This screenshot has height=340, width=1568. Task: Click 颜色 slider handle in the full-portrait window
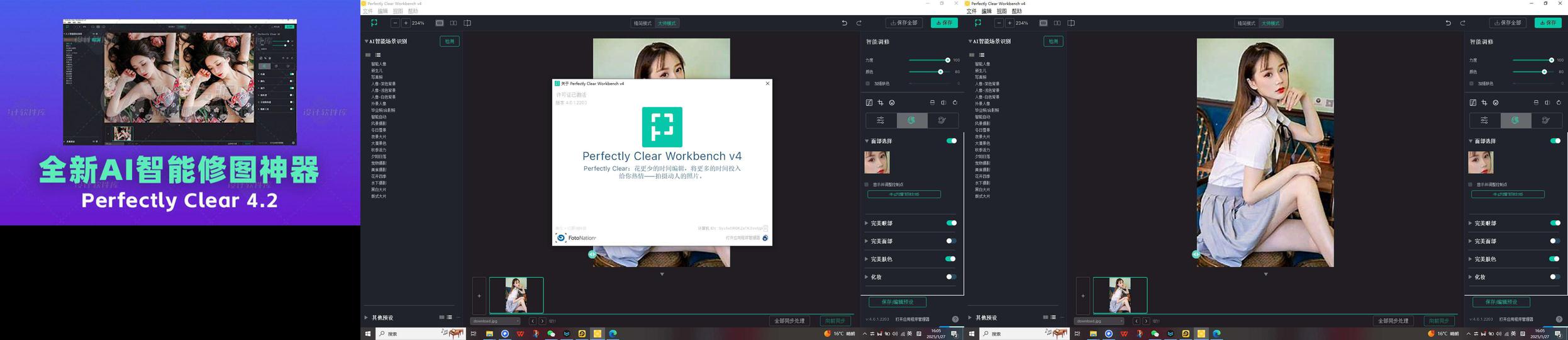(1544, 72)
